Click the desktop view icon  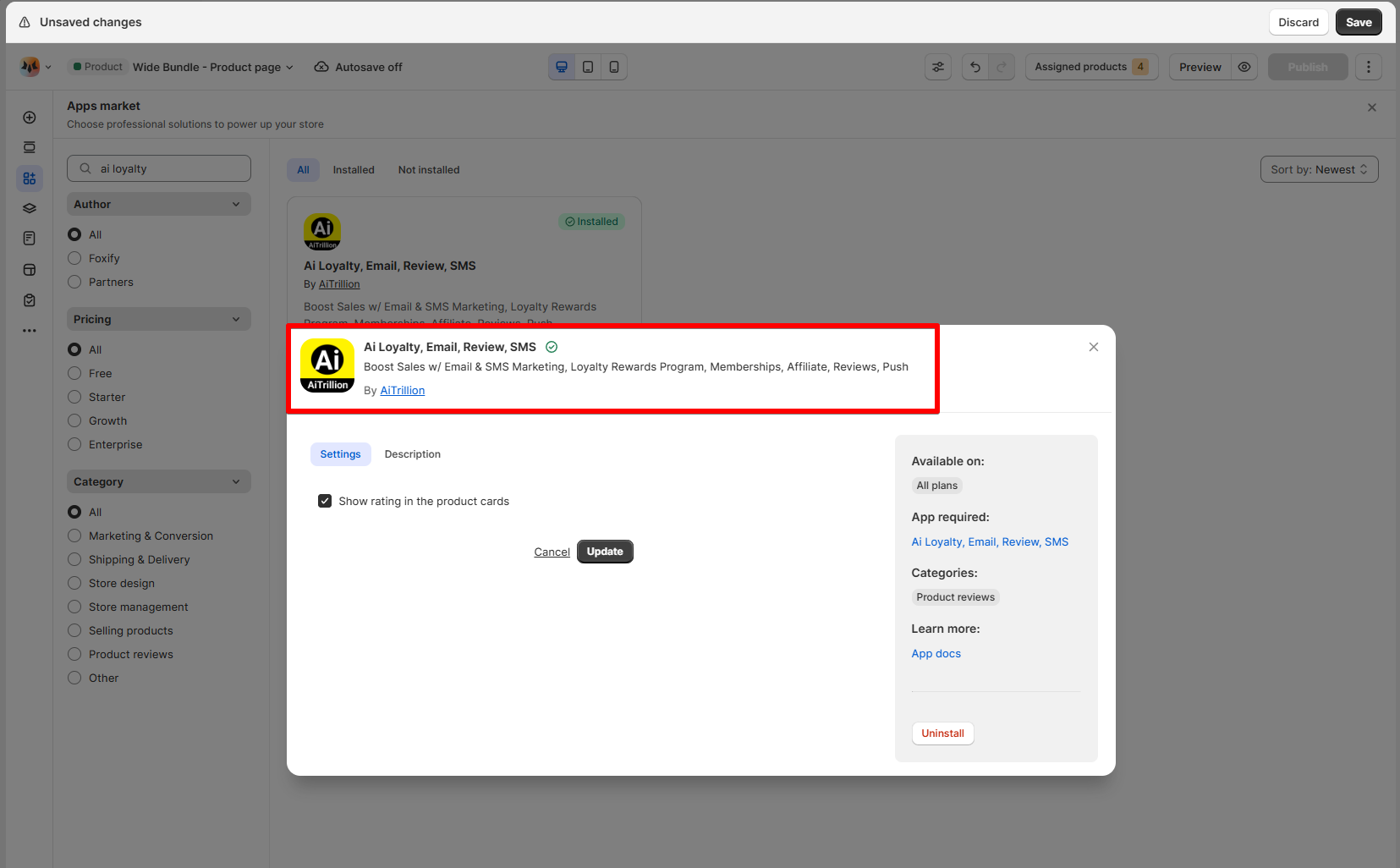click(x=562, y=67)
